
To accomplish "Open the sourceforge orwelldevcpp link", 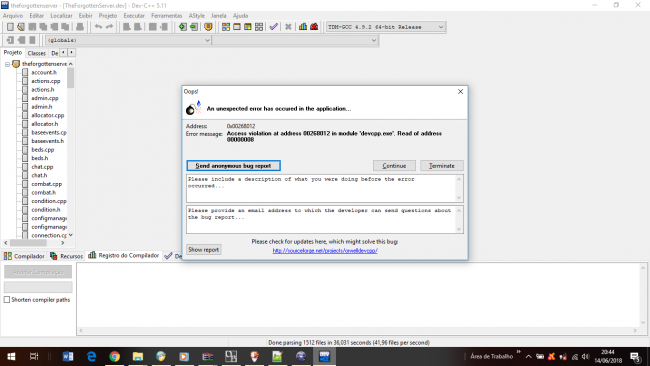I will pos(325,250).
